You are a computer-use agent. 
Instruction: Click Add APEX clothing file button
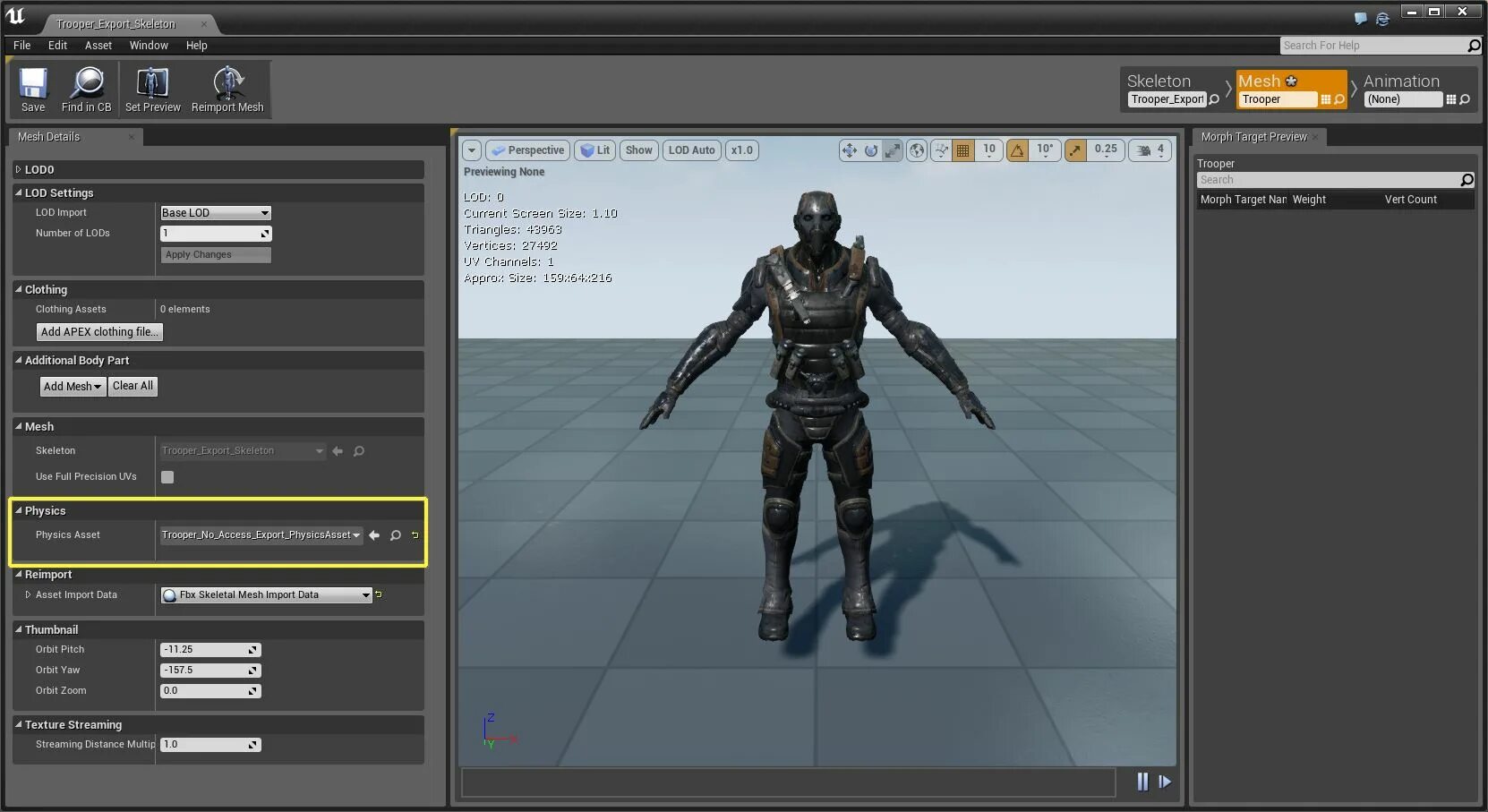pyautogui.click(x=99, y=332)
